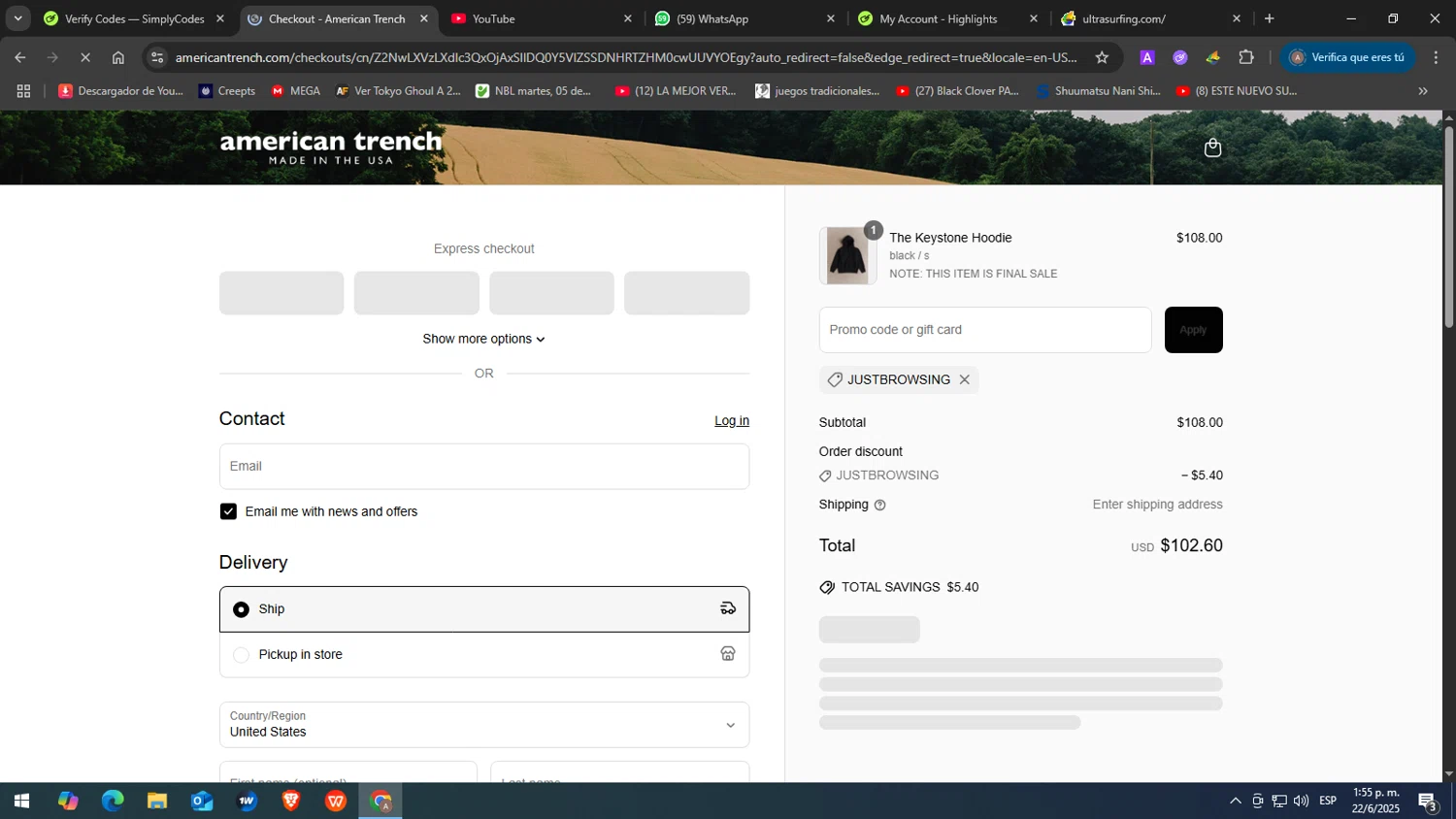Open a new browser tab
Screen dimensions: 1456x819
[x=1269, y=18]
